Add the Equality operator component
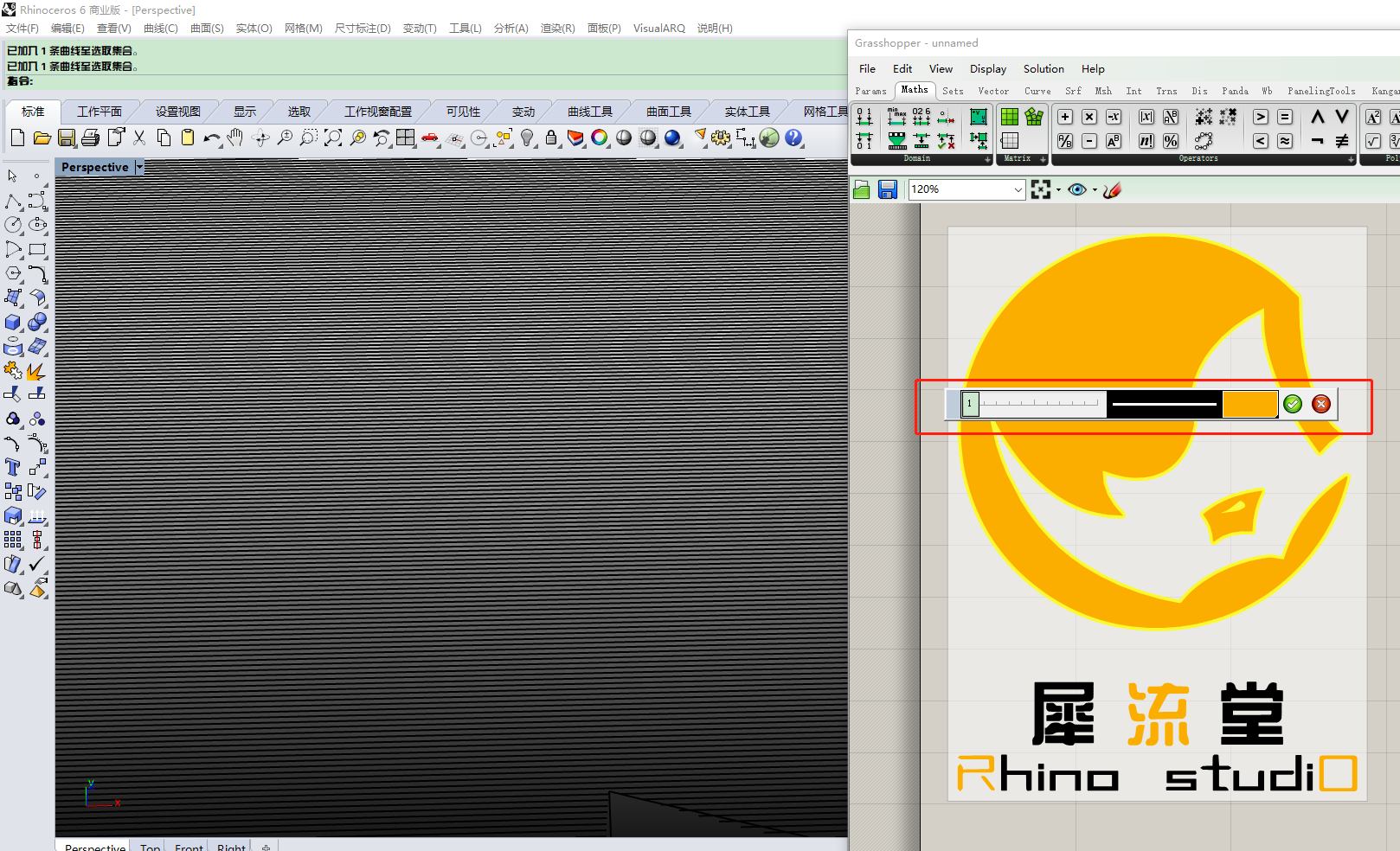The width and height of the screenshot is (1400, 851). click(1285, 117)
